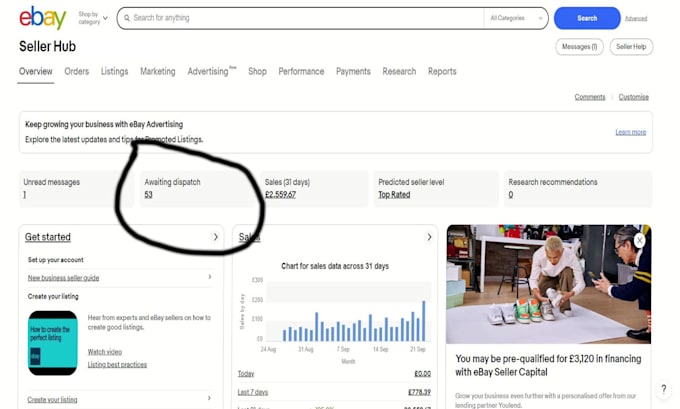
Task: Open the Shop tab
Action: (257, 71)
